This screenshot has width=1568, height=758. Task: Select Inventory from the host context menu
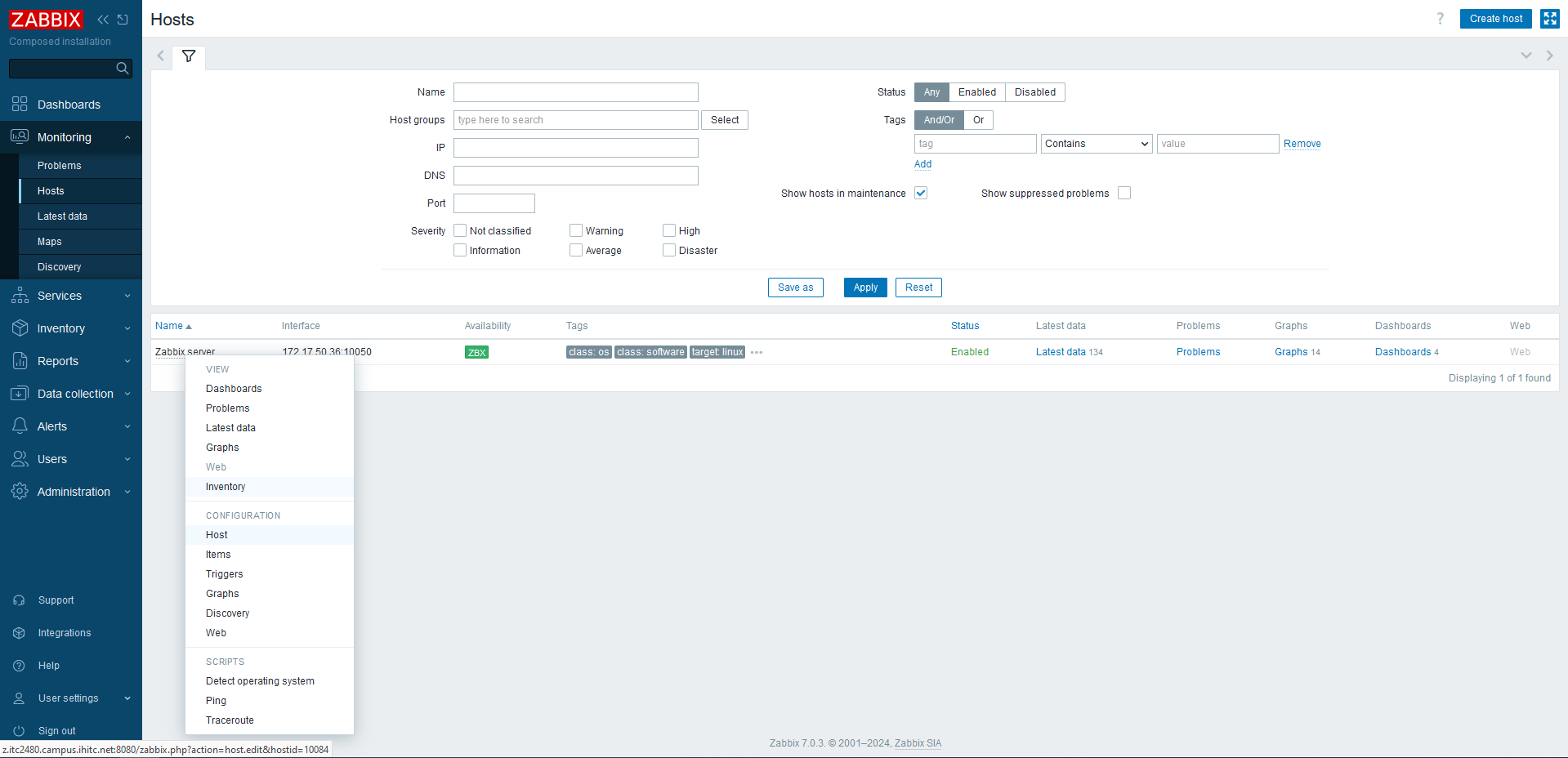[226, 487]
